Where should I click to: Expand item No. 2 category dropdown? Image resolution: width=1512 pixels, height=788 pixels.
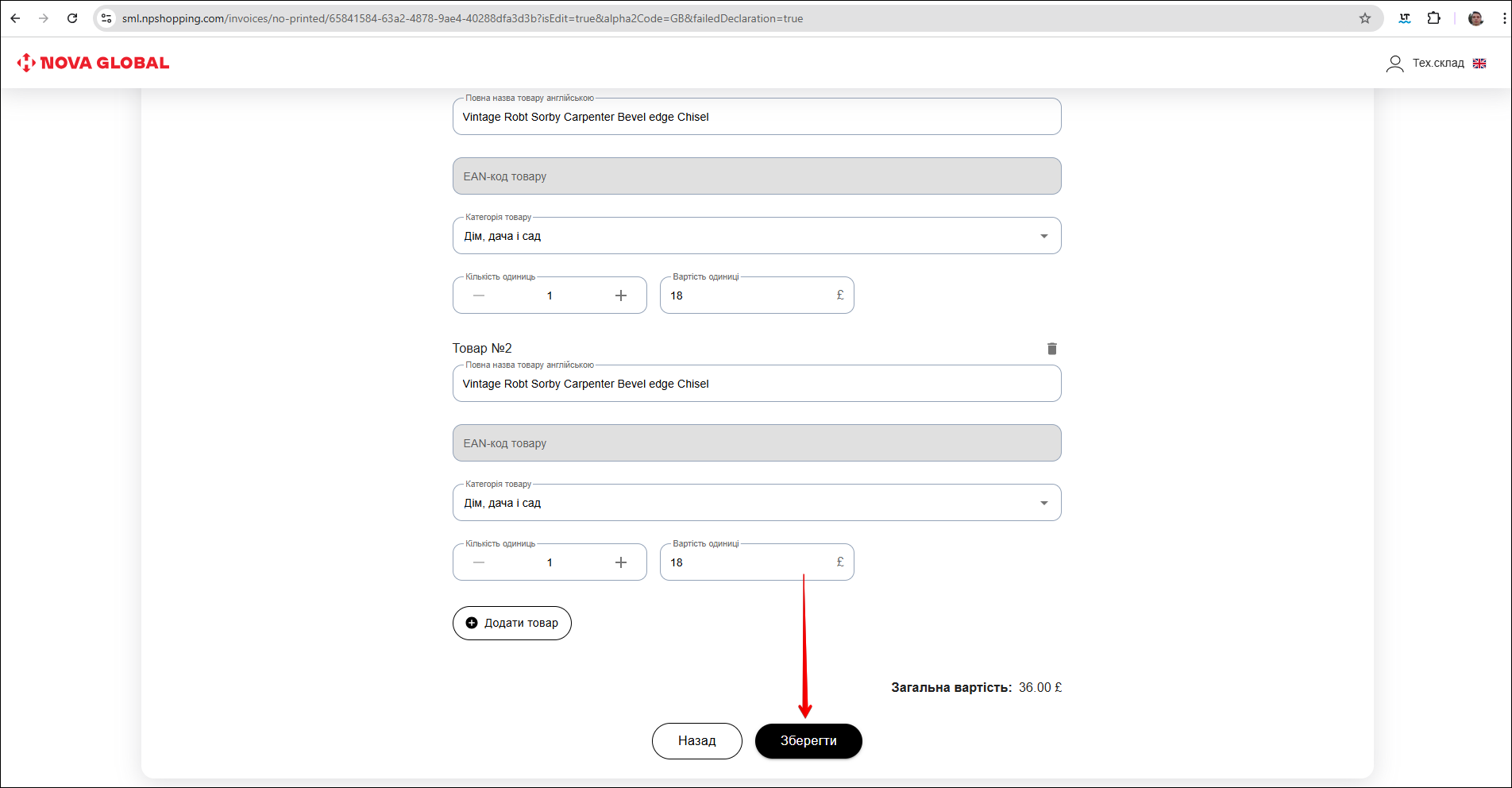click(x=1043, y=503)
